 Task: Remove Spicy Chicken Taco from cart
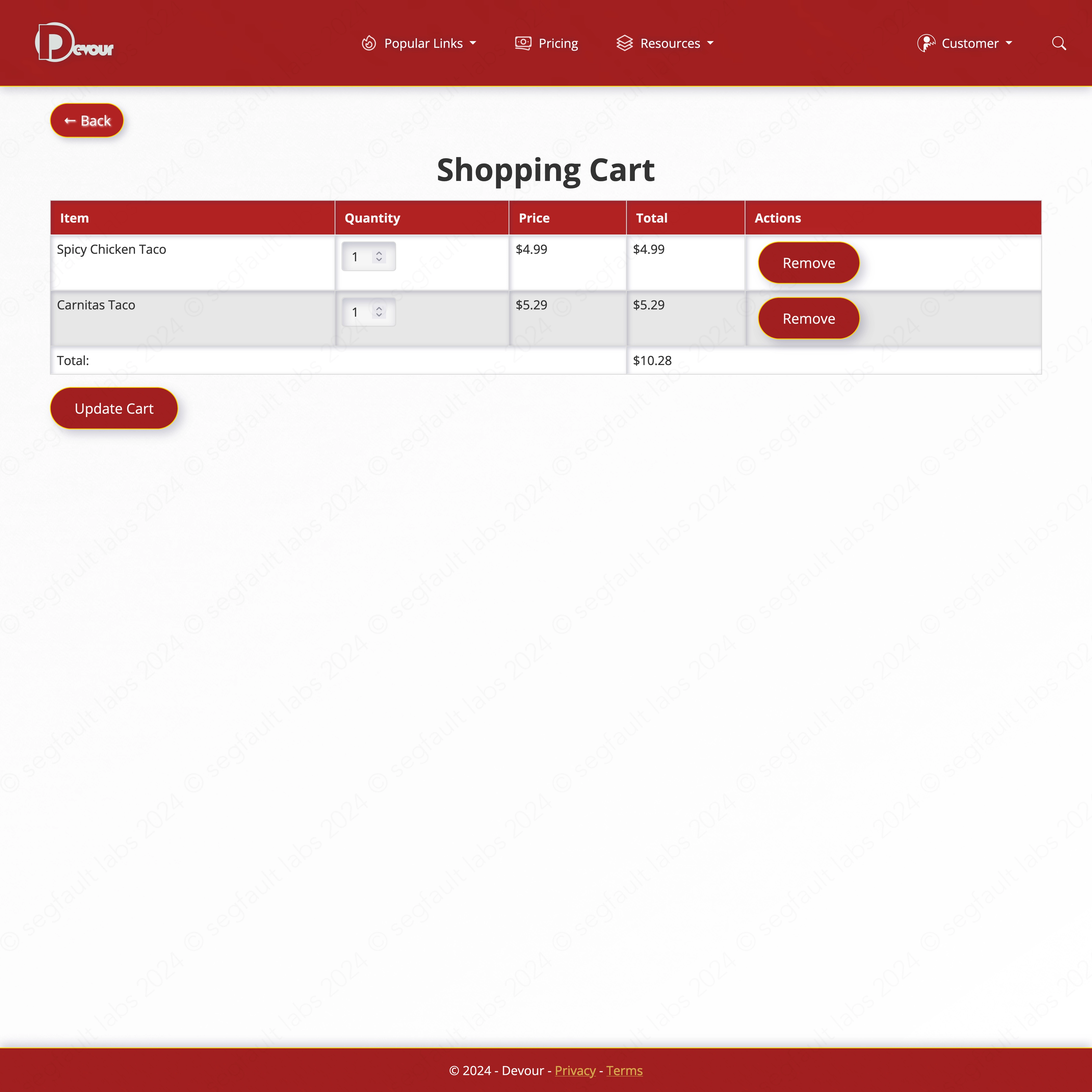point(809,263)
